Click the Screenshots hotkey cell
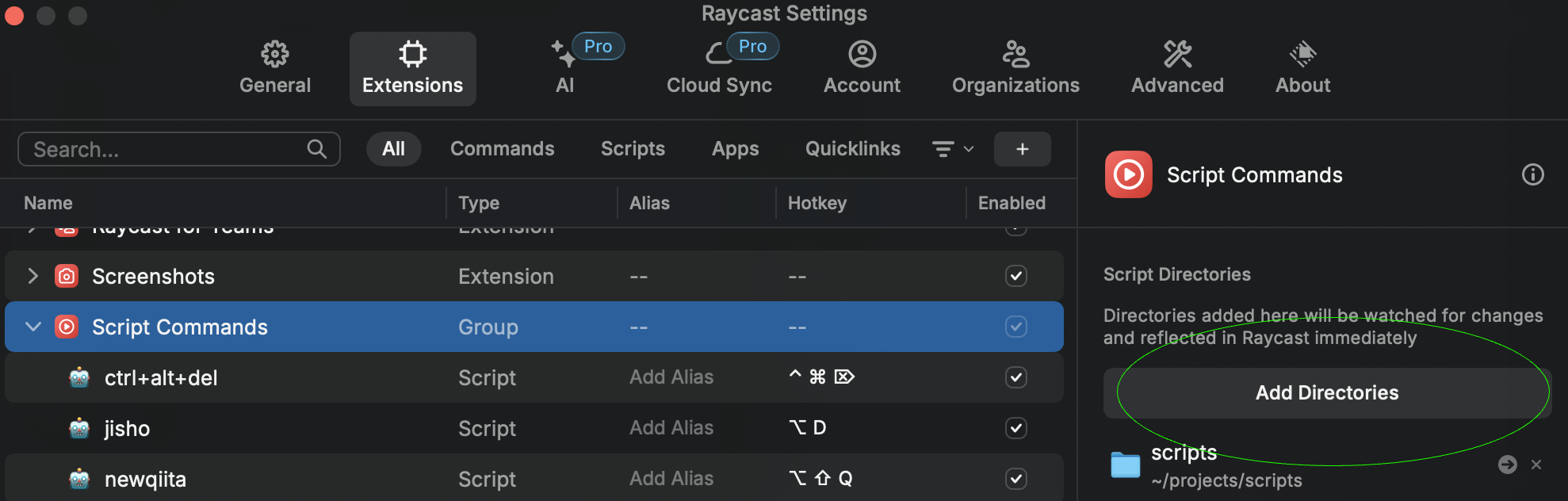 (x=797, y=277)
